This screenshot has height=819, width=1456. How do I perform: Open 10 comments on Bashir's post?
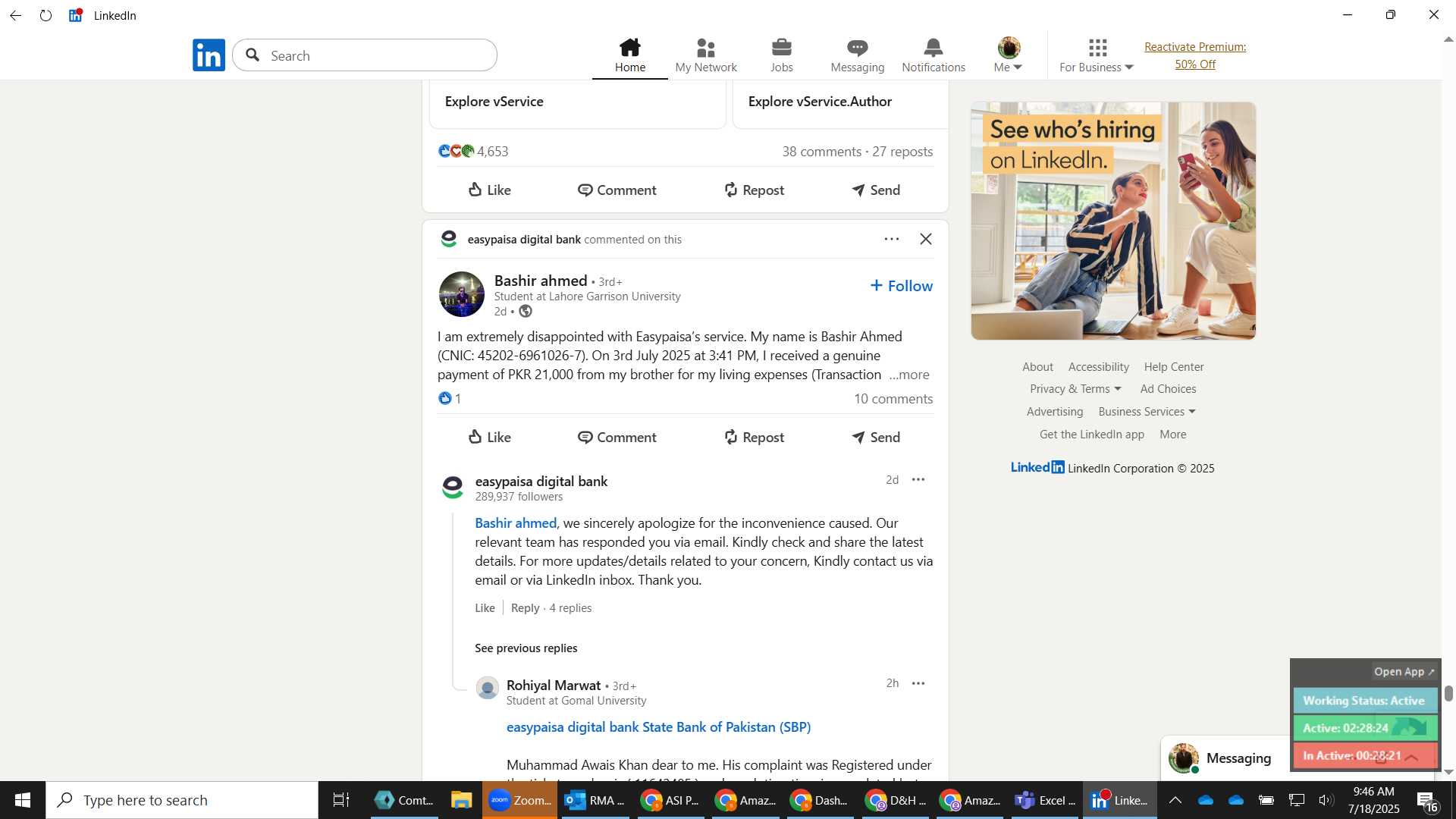point(893,399)
